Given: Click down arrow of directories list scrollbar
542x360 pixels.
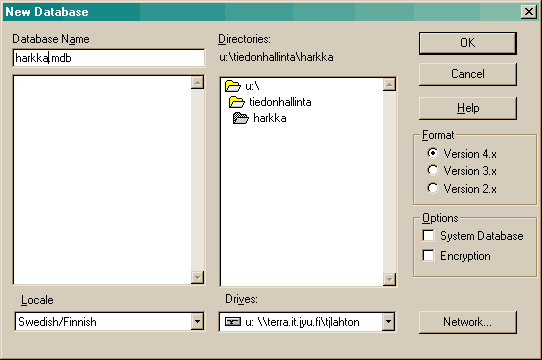Looking at the screenshot, I should coord(389,279).
